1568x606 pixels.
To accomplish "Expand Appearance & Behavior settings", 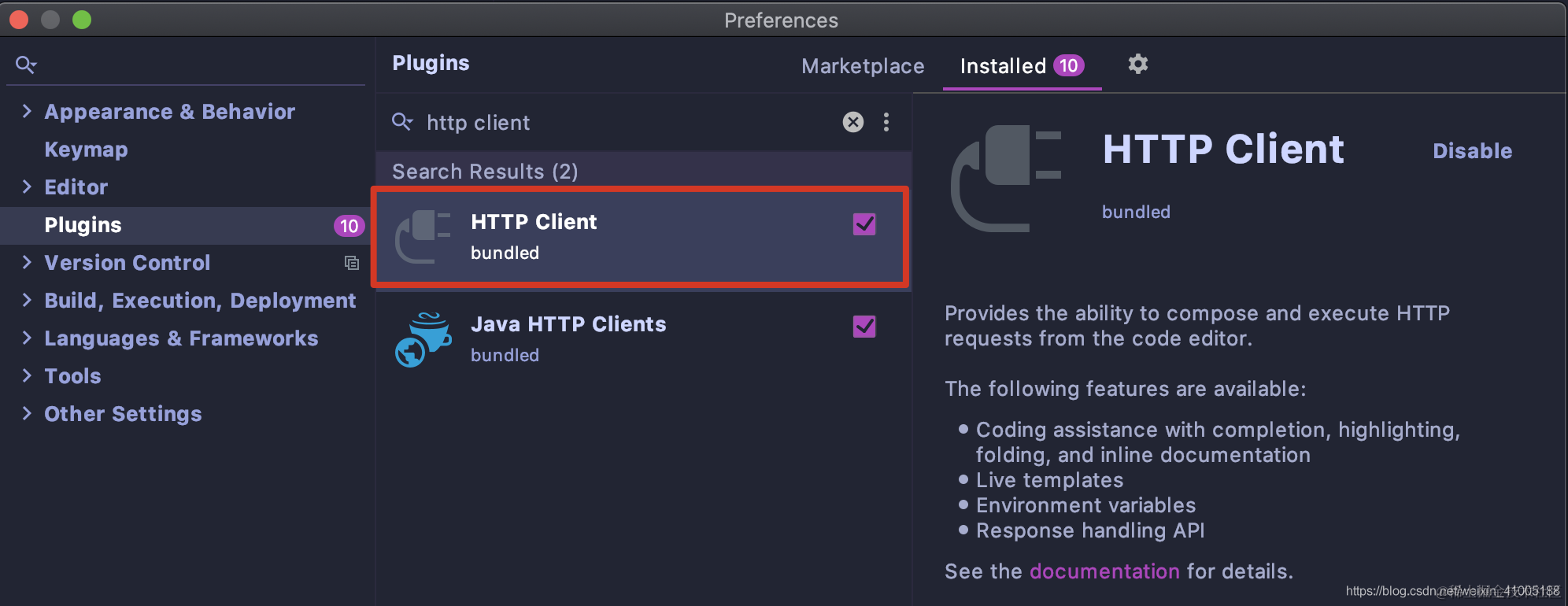I will [x=27, y=111].
